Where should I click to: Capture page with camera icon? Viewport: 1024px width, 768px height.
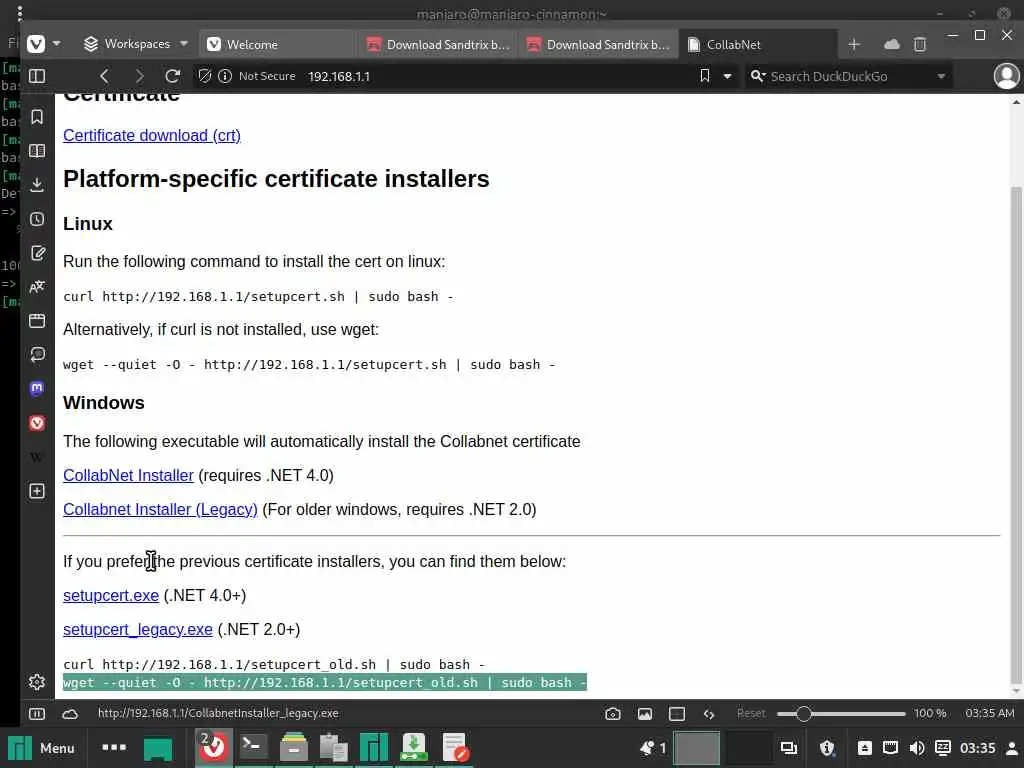pos(613,714)
